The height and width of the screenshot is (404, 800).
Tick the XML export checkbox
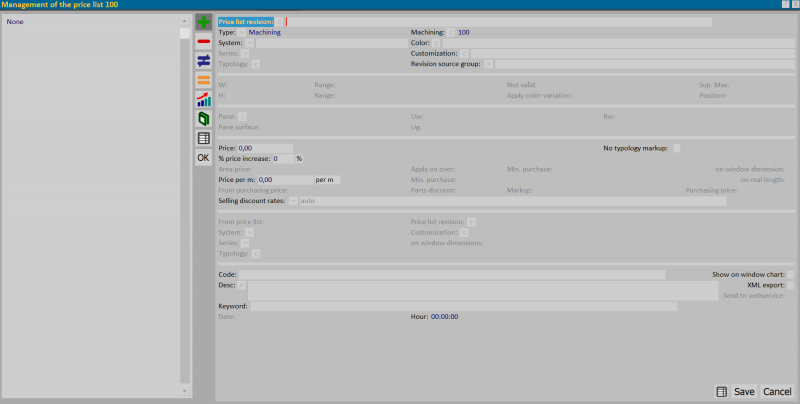(x=790, y=286)
